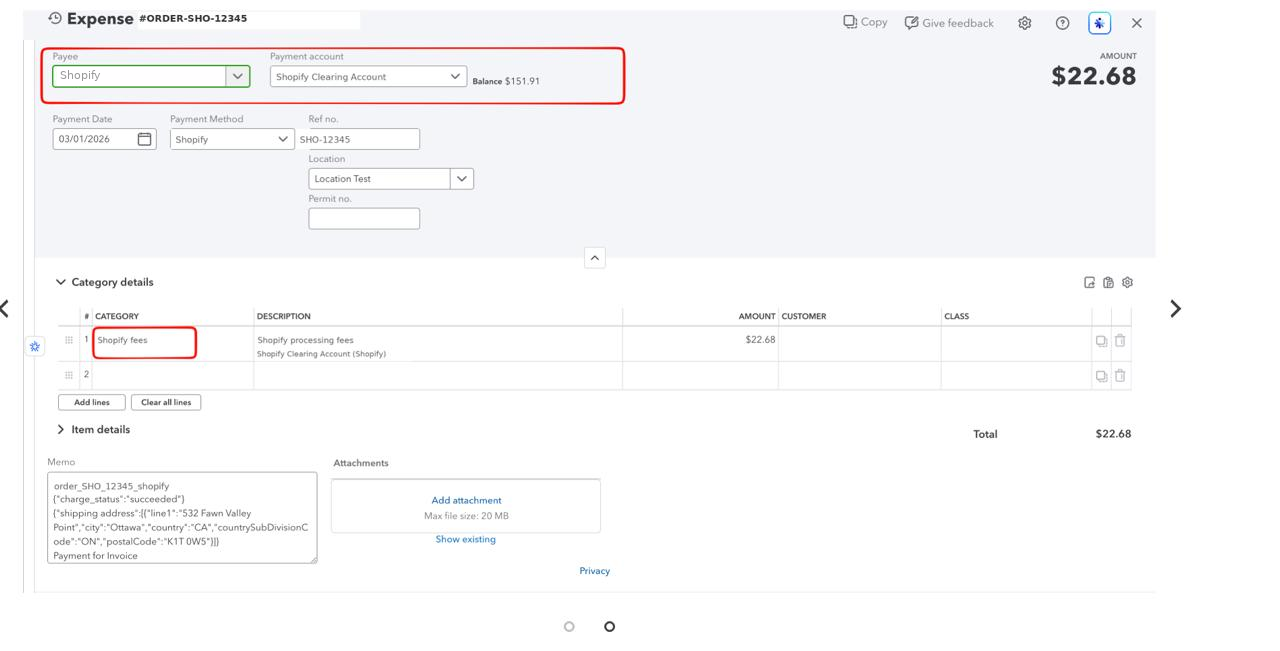Duplicate line 1 with the copy icon
This screenshot has height=651, width=1280.
[1101, 341]
